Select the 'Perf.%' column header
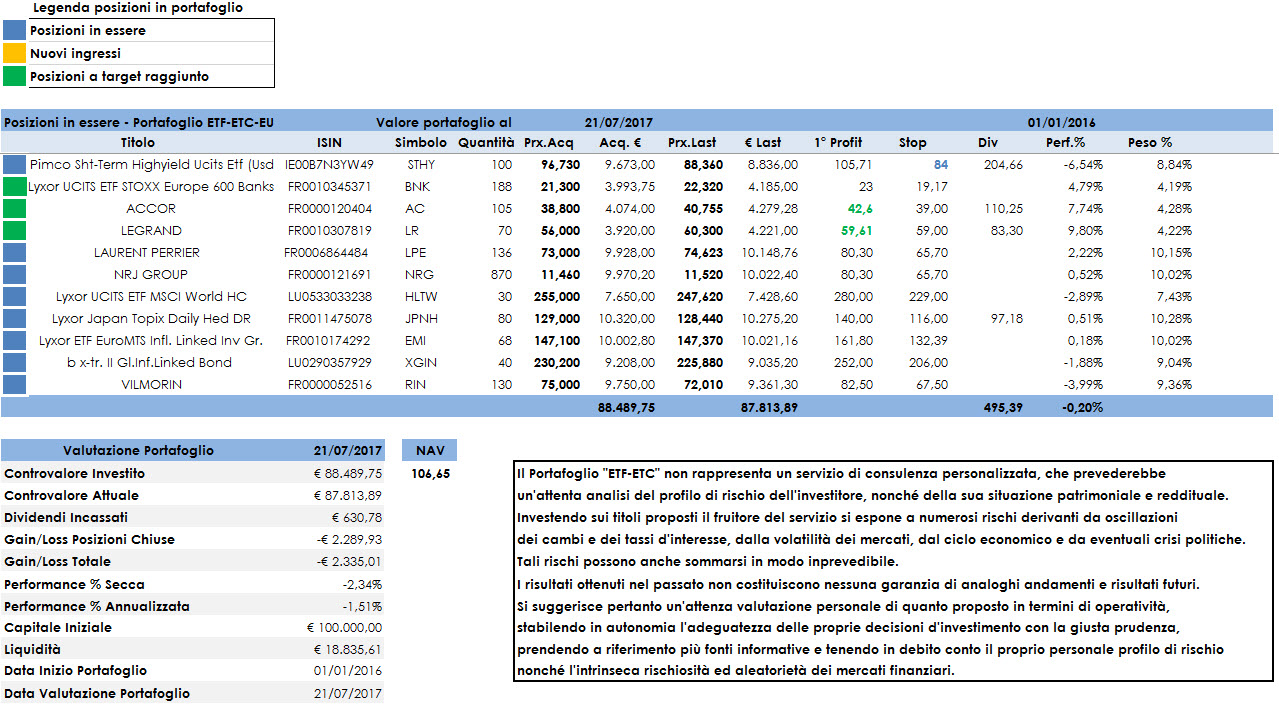This screenshot has width=1279, height=709. pyautogui.click(x=1066, y=143)
